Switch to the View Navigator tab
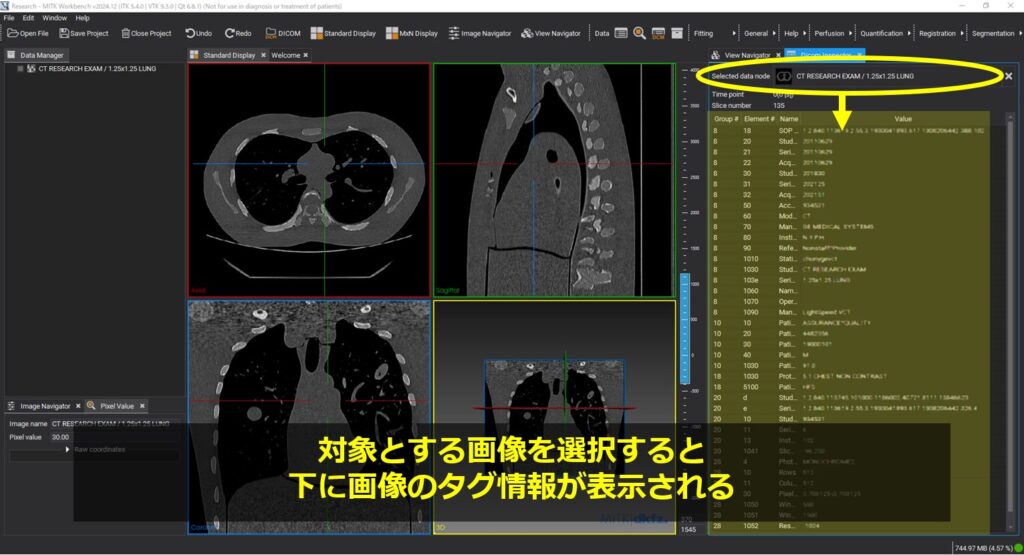 point(746,56)
